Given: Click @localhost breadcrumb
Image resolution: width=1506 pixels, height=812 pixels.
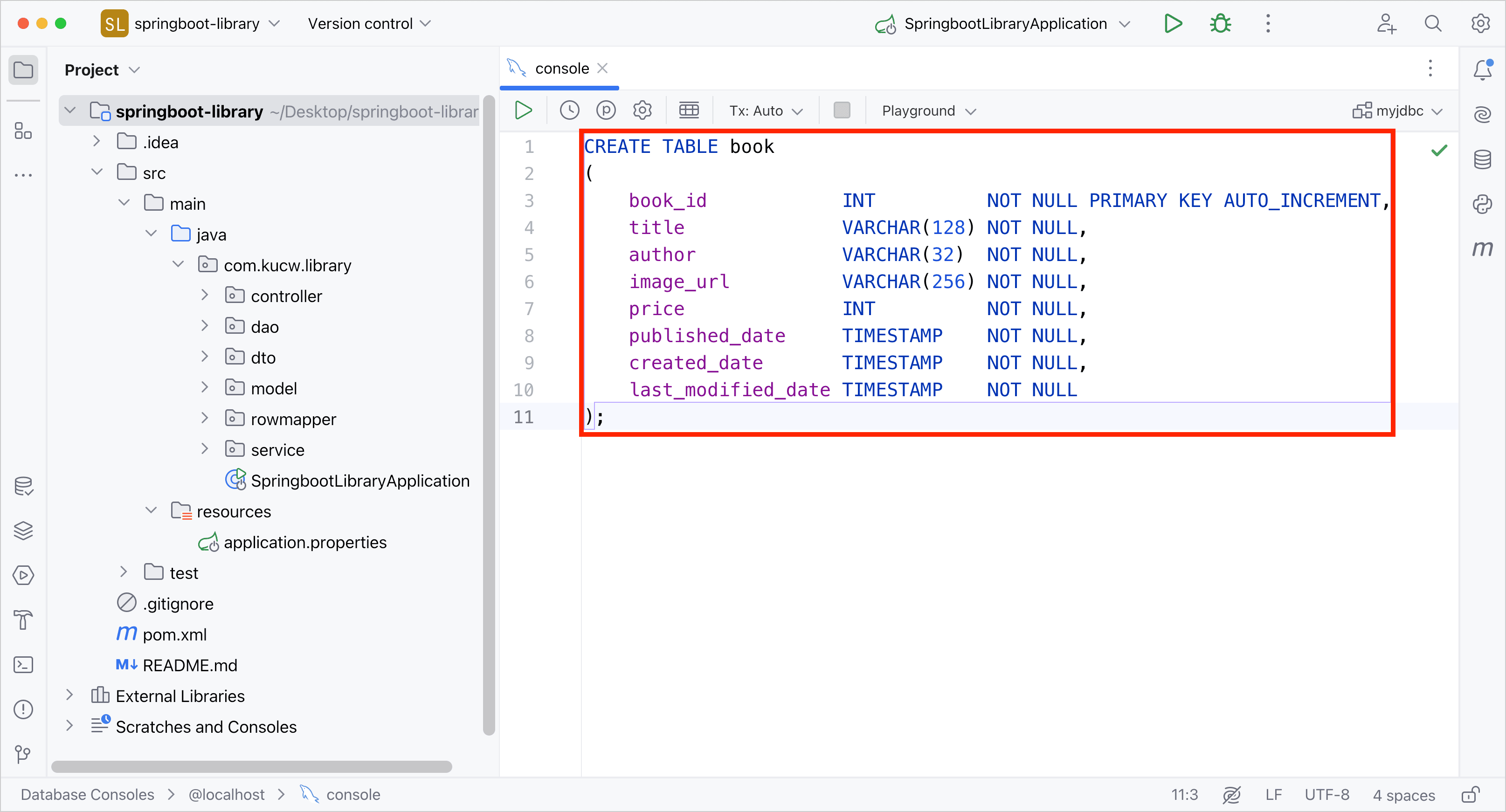Looking at the screenshot, I should click(226, 795).
